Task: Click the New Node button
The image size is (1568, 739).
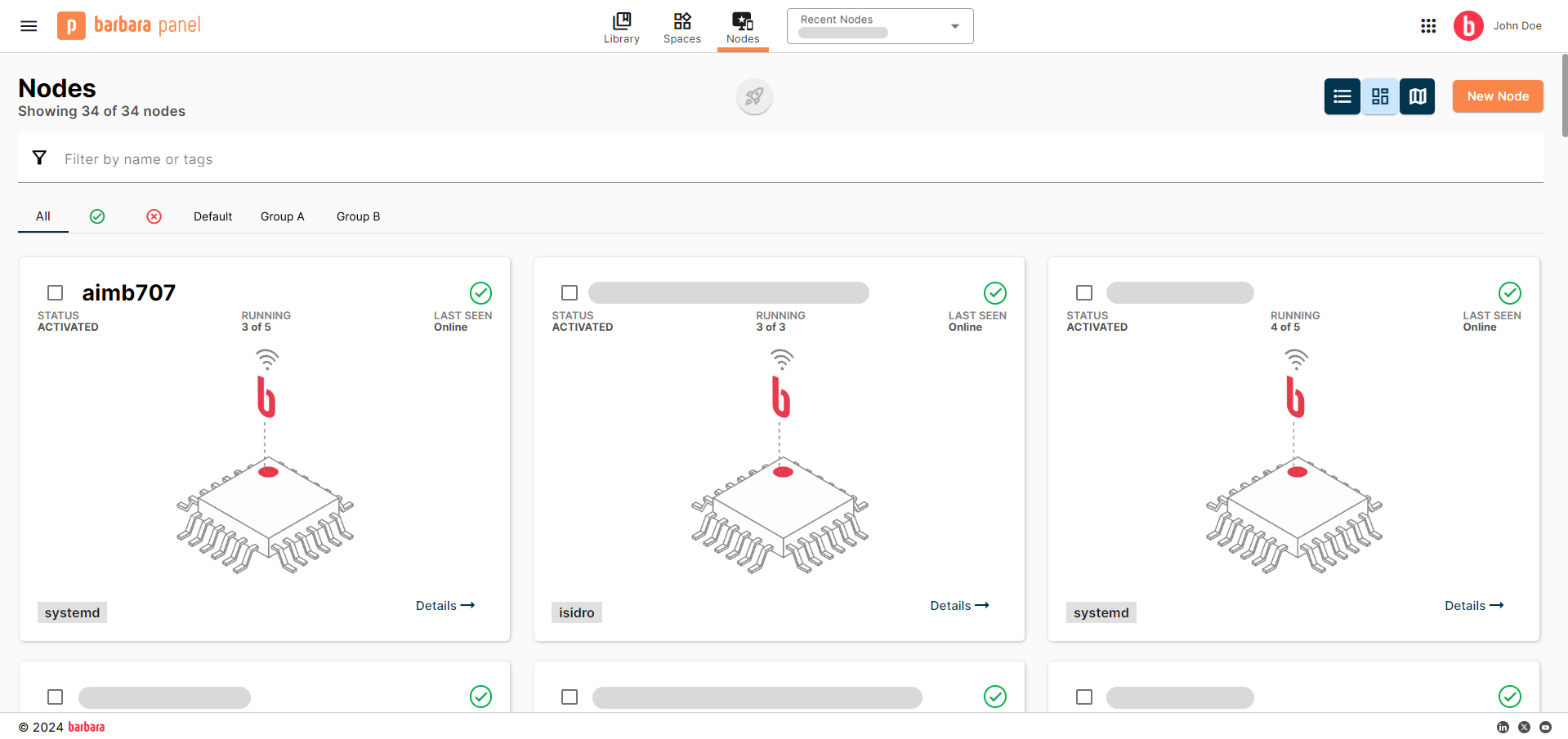Action: pos(1497,96)
